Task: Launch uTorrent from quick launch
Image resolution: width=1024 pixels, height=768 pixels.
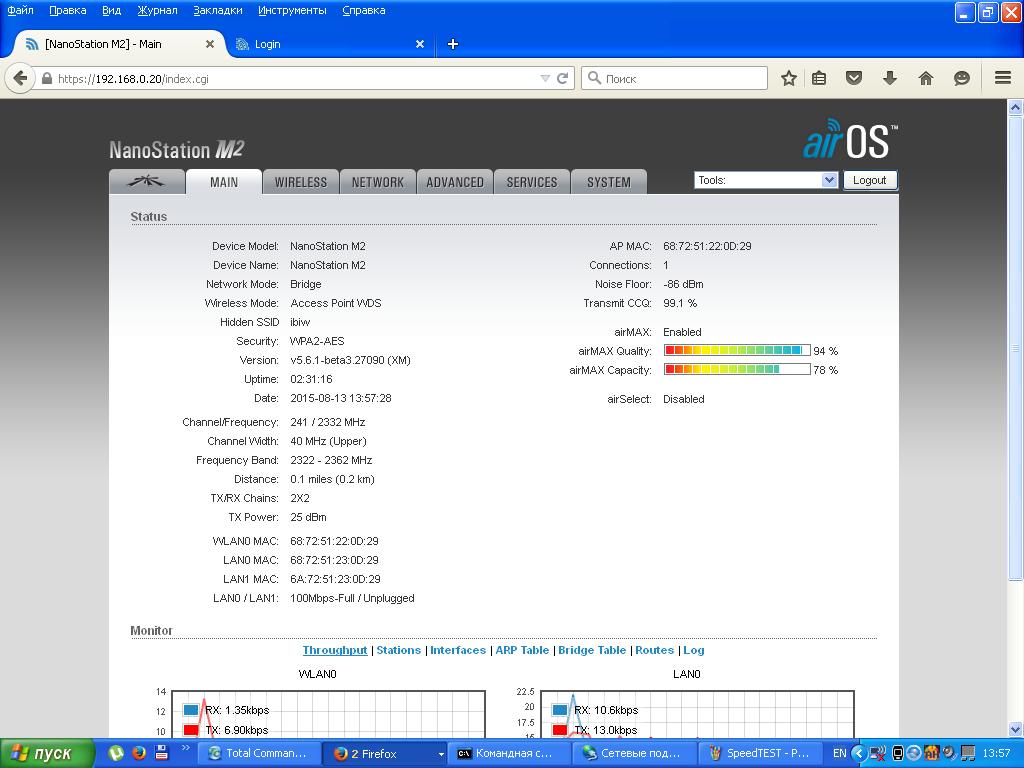Action: [116, 753]
